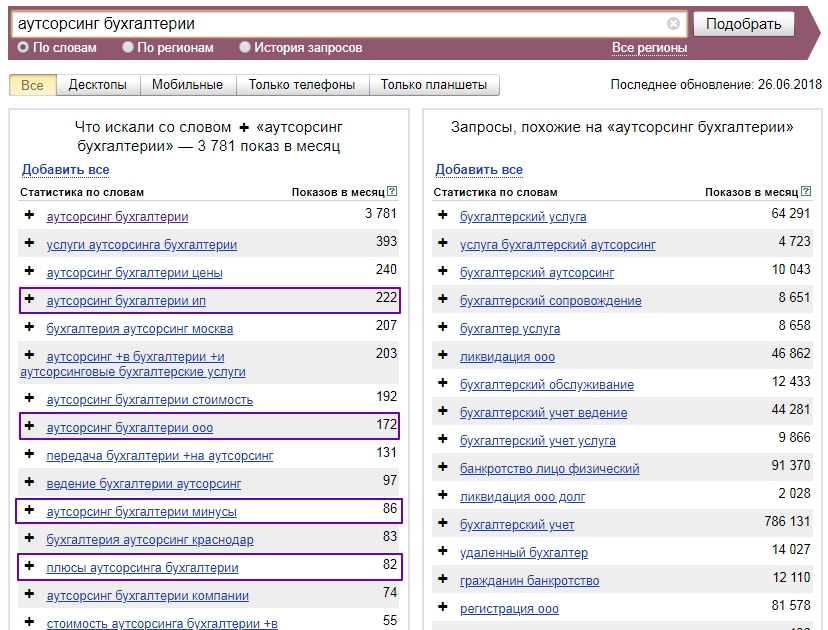This screenshot has width=828, height=630.
Task: Click help icon beside right "Показов в месяц"
Action: tap(805, 192)
